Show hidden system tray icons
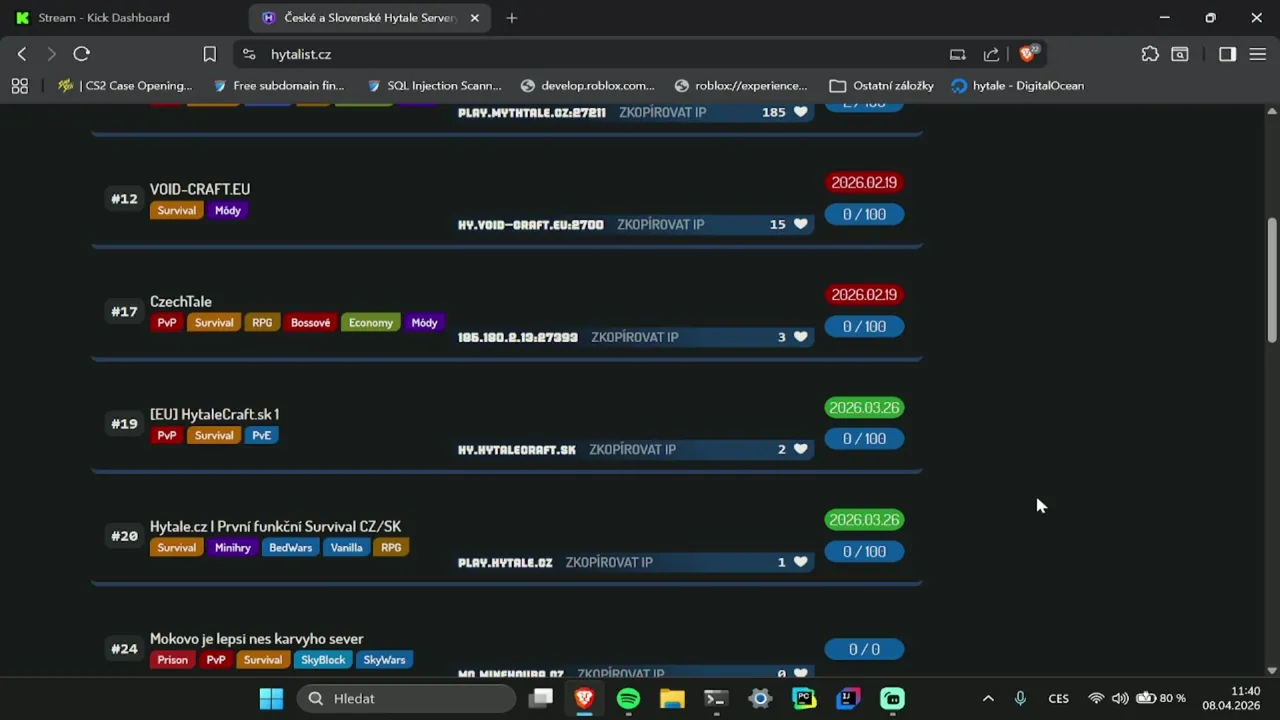Image resolution: width=1280 pixels, height=720 pixels. [x=988, y=698]
